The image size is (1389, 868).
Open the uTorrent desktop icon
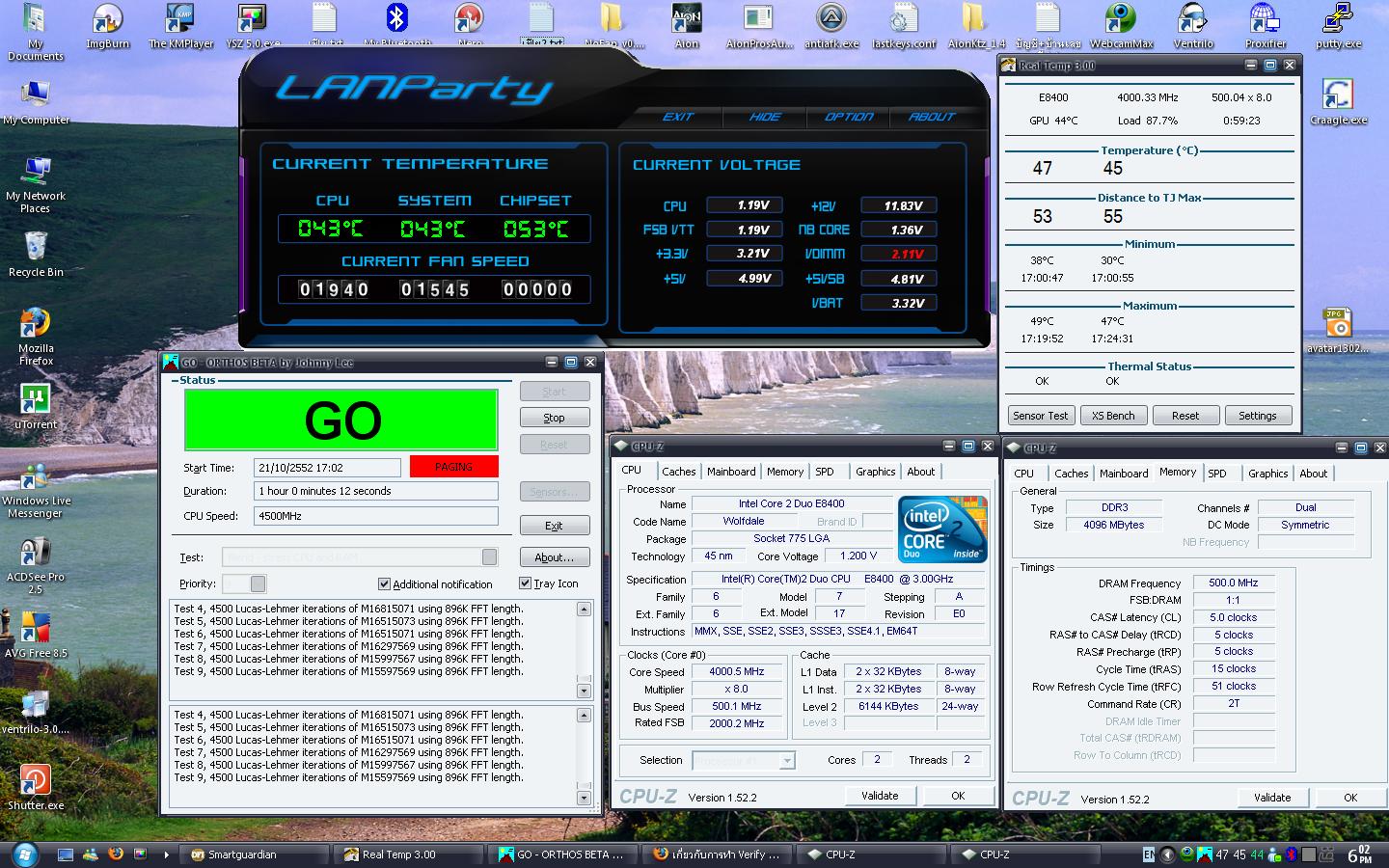coord(36,406)
